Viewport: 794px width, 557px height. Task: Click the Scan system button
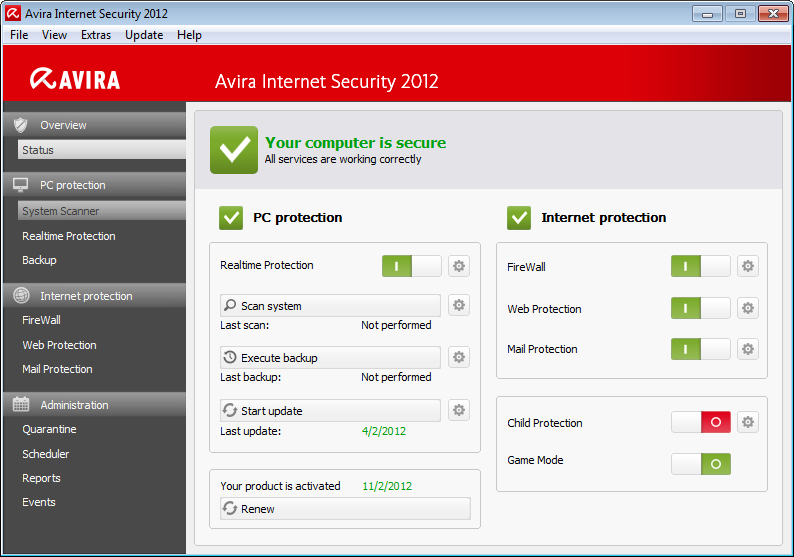(x=330, y=306)
